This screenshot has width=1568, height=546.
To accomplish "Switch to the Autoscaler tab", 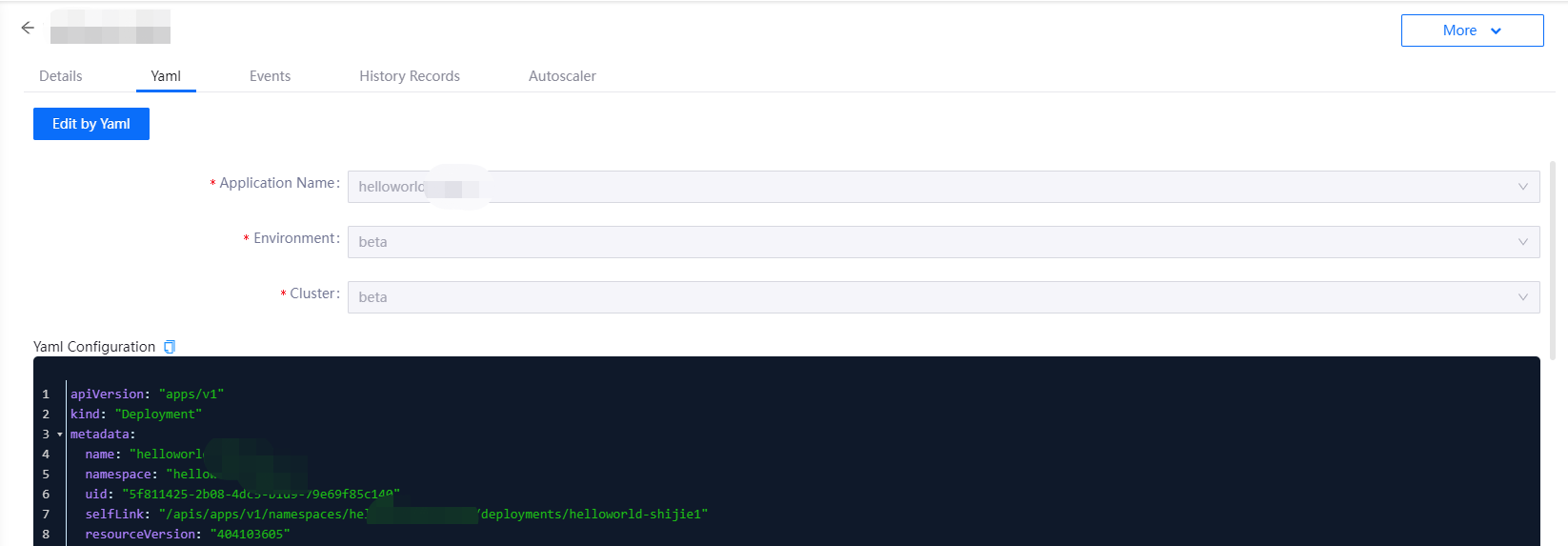I will (562, 76).
